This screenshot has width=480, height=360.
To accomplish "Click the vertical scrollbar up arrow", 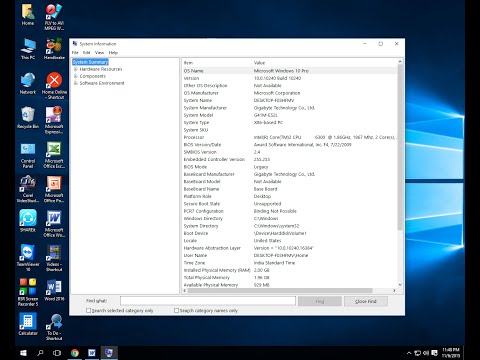I will (x=400, y=62).
